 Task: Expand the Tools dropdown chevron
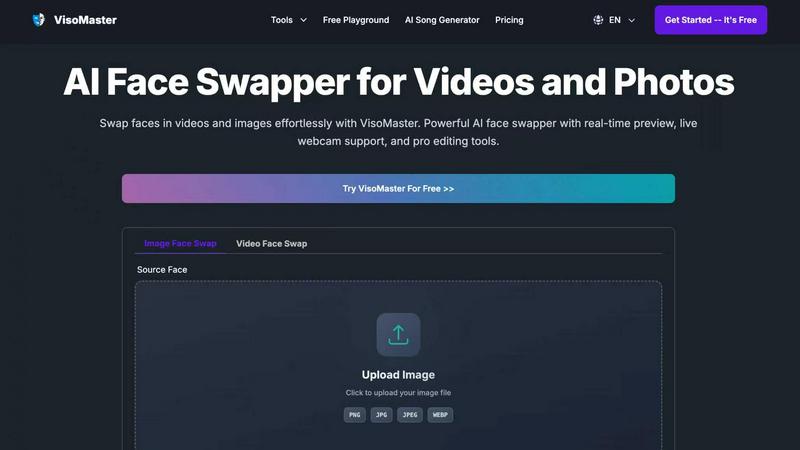(304, 20)
